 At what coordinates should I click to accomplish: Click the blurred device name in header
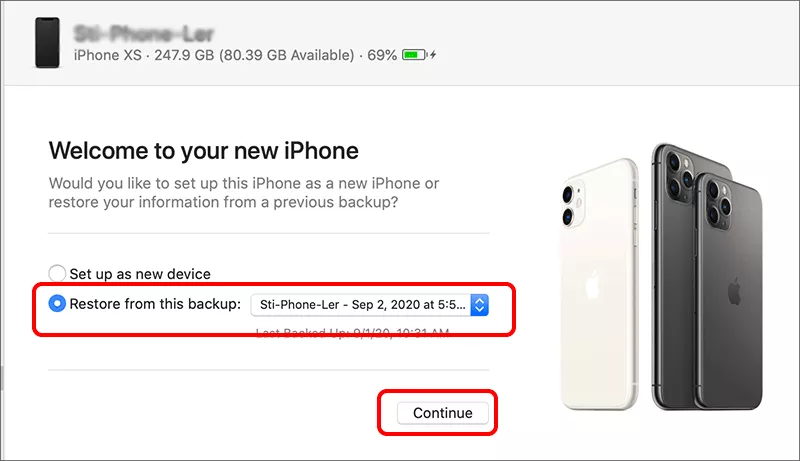click(x=143, y=34)
